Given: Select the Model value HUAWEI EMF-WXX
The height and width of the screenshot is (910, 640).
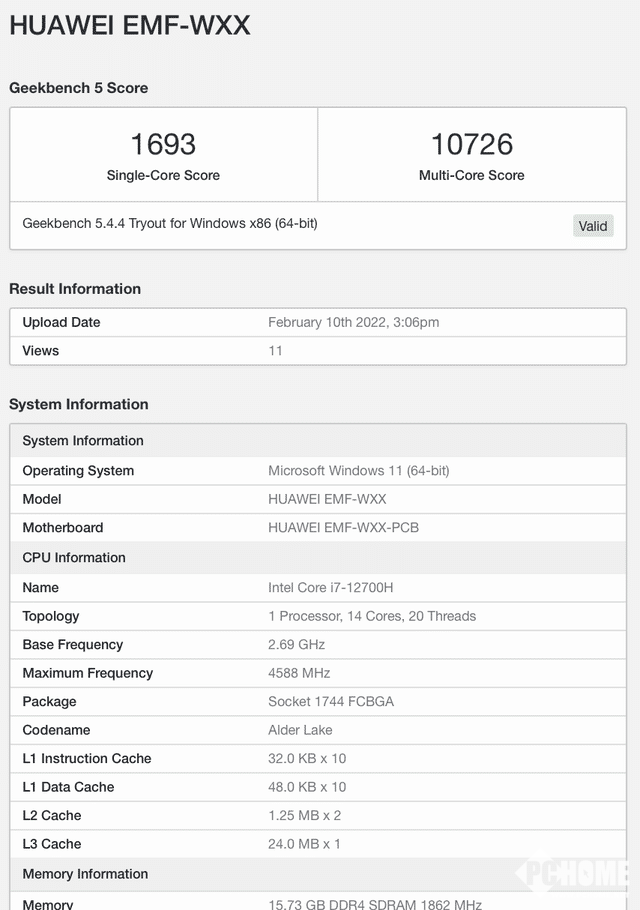Looking at the screenshot, I should [x=327, y=499].
